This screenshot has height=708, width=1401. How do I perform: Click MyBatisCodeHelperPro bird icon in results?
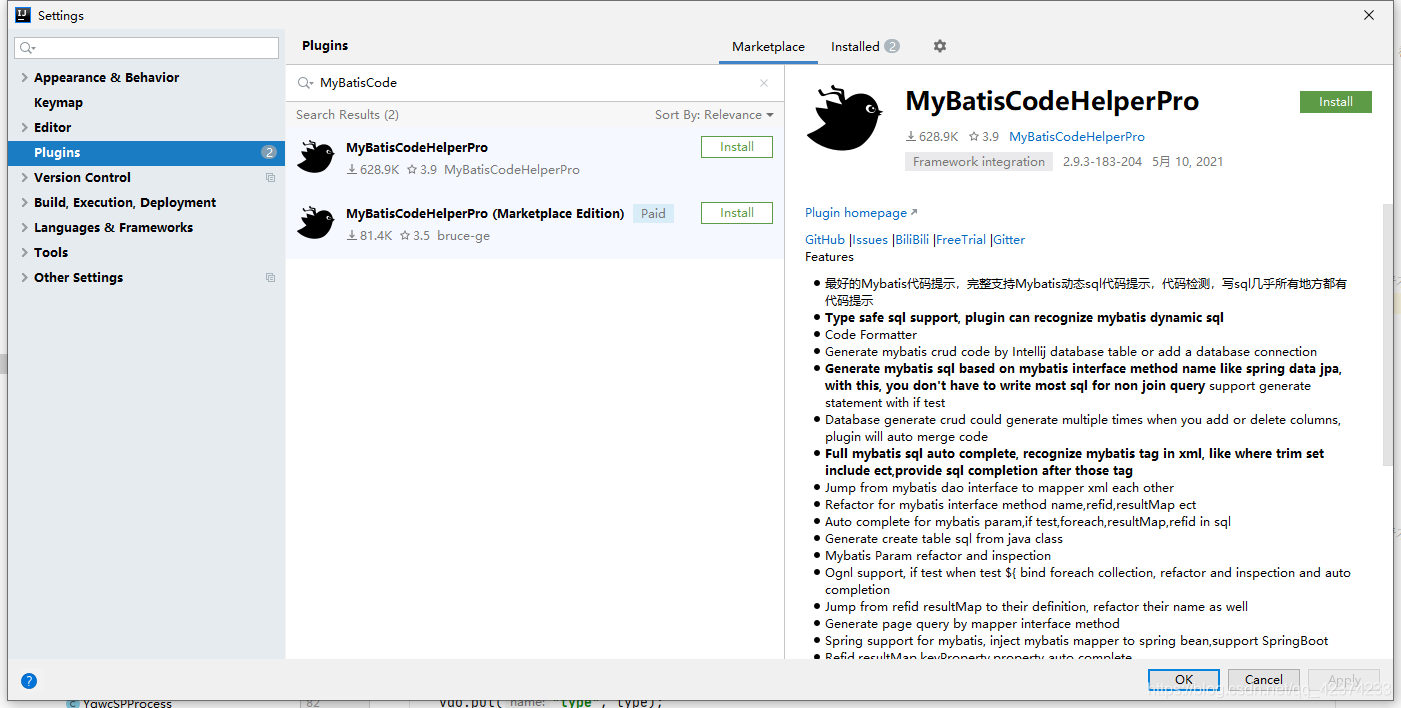coord(316,157)
